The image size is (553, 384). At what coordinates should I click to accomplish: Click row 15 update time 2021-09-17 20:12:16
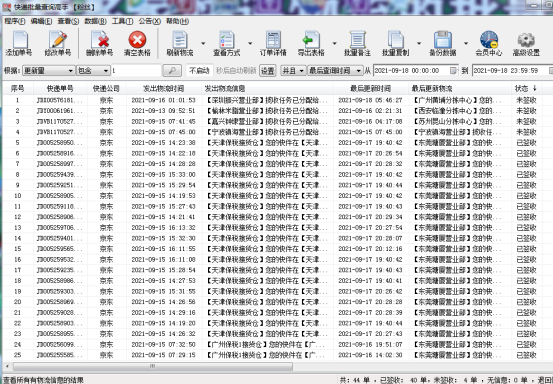pyautogui.click(x=370, y=249)
